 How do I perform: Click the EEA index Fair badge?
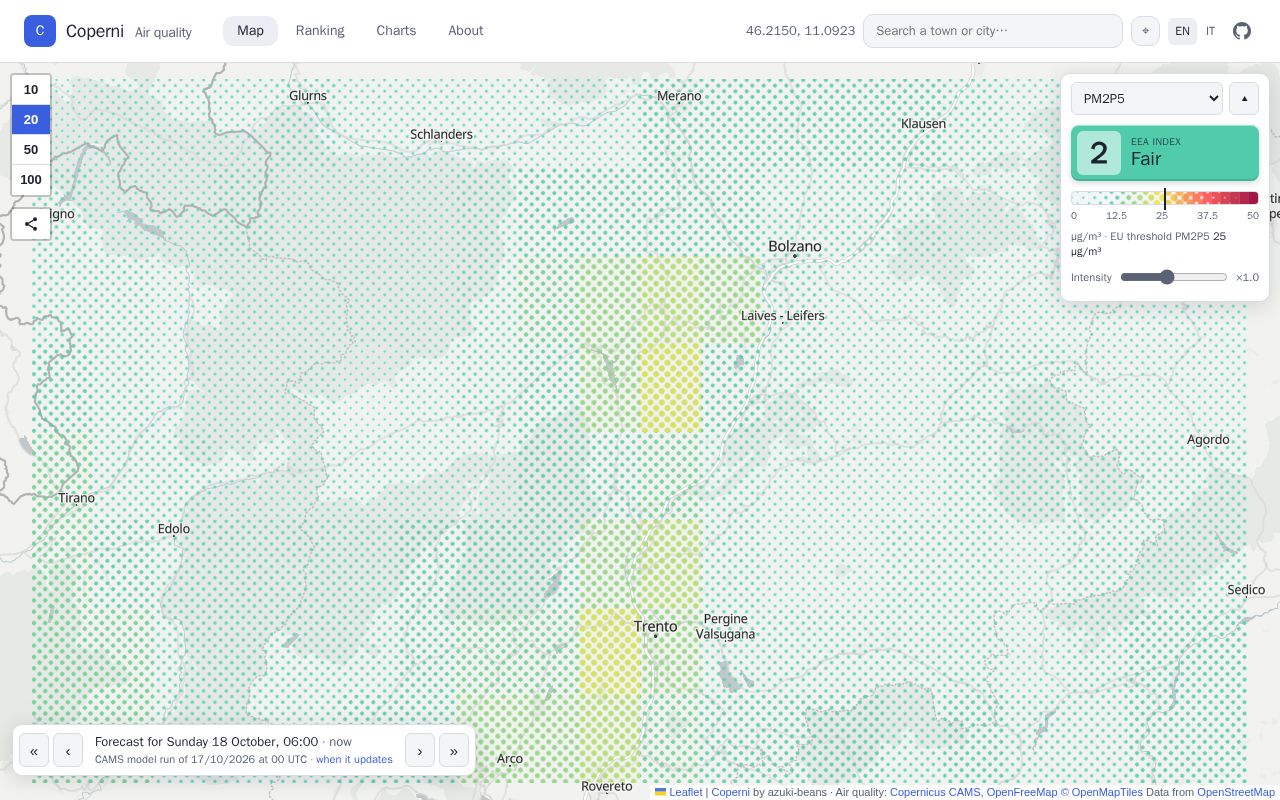1165,153
